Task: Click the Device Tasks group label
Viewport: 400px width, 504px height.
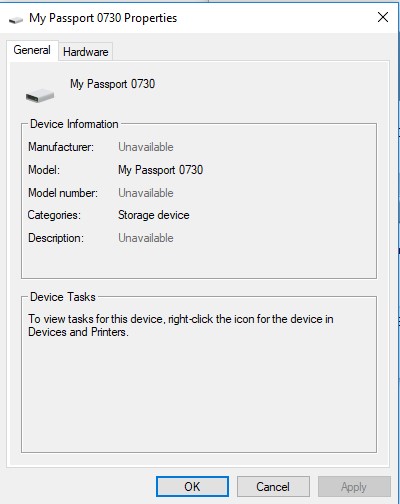Action: [63, 297]
